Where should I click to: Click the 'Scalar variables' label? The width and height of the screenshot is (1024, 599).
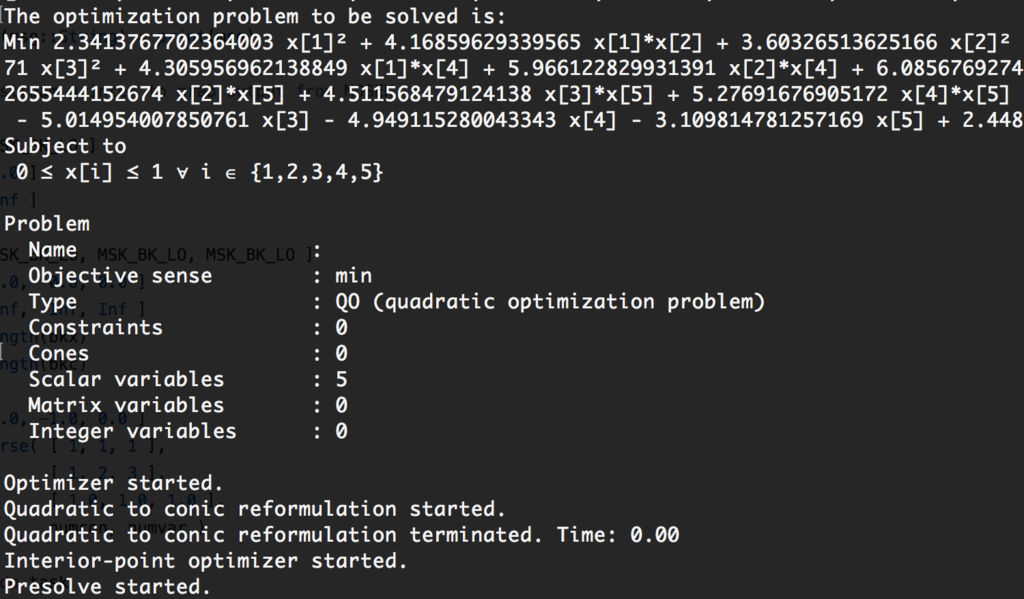tap(126, 380)
